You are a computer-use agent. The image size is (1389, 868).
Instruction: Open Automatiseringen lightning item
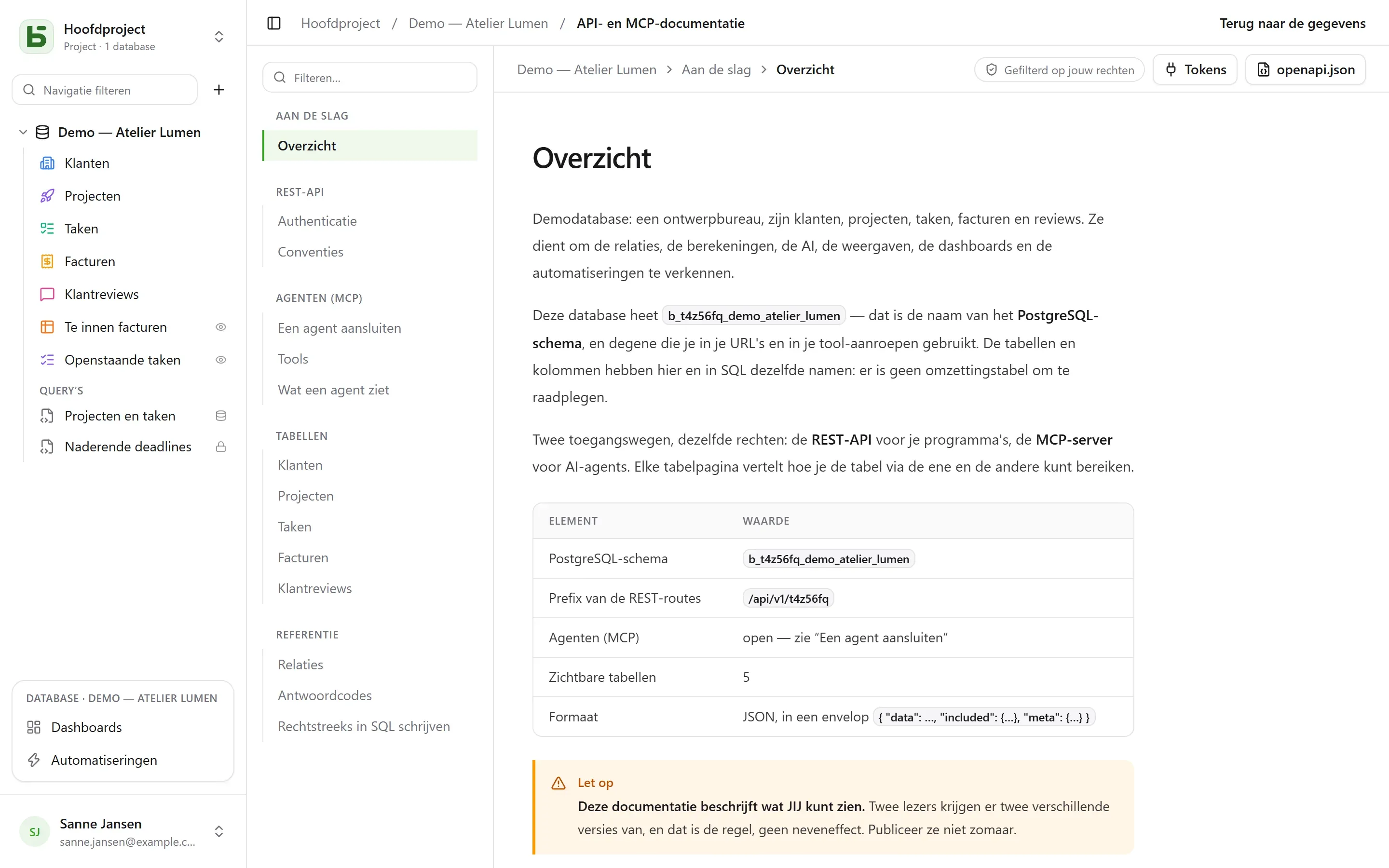pos(123,760)
